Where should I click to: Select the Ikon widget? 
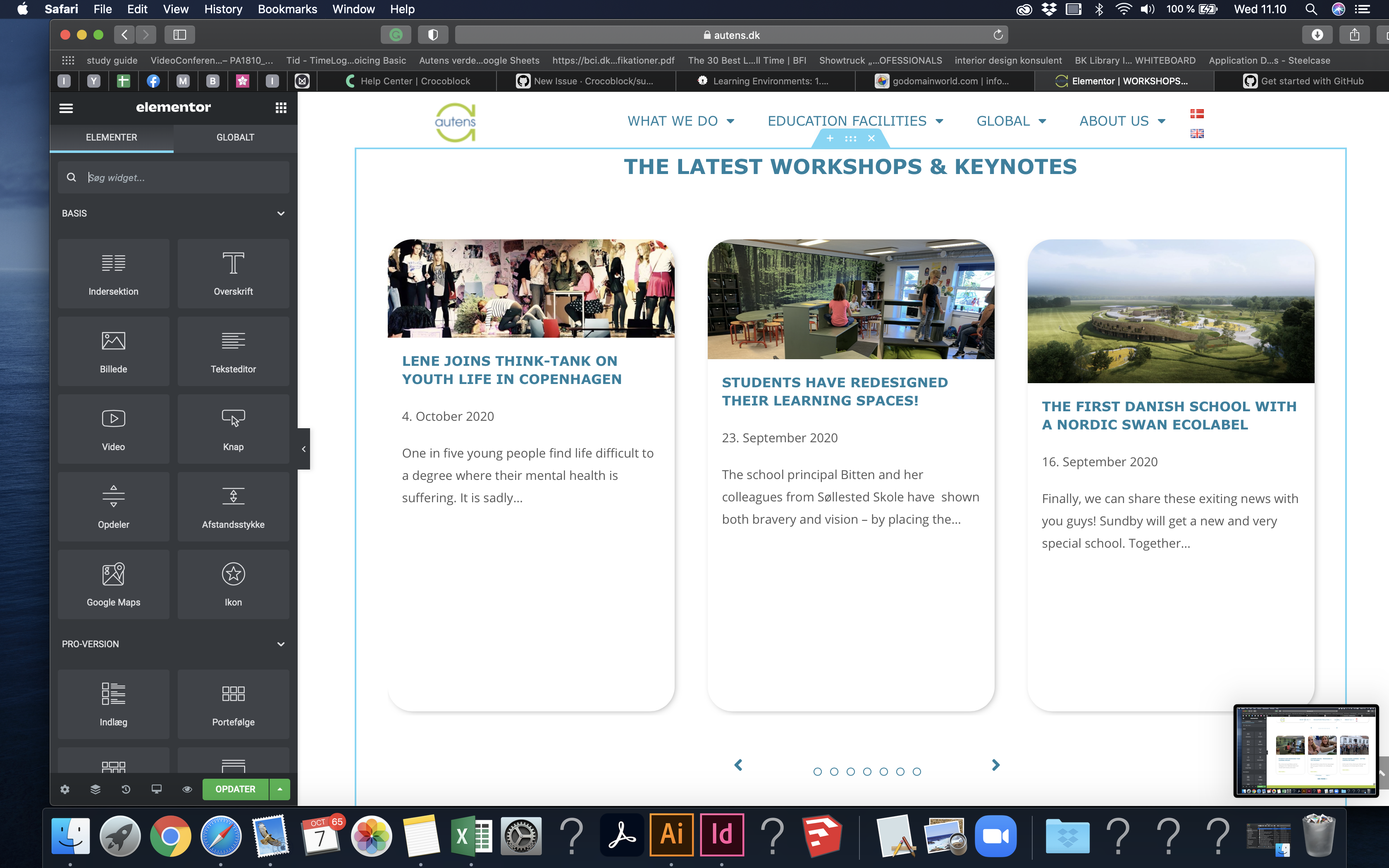(233, 584)
